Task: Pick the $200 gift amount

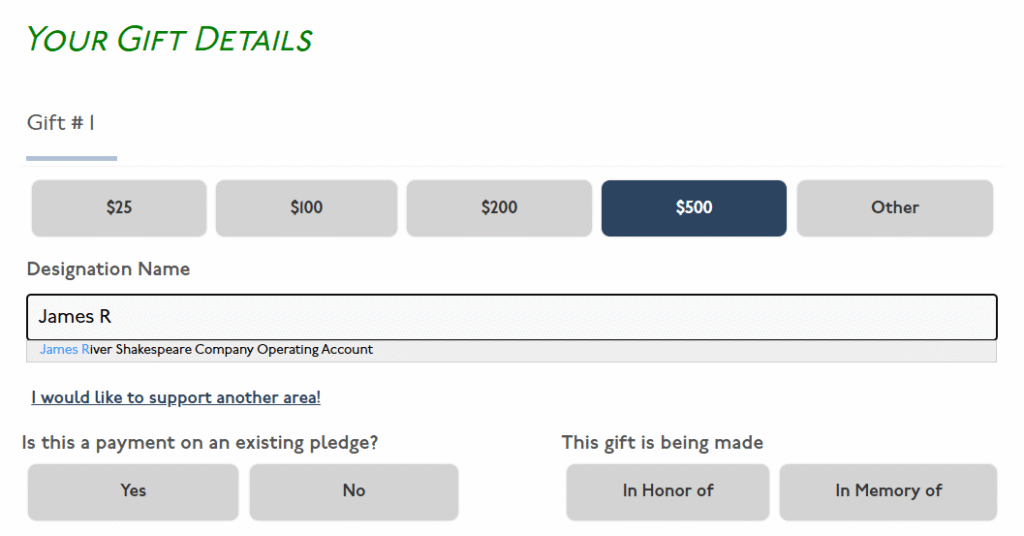Action: pyautogui.click(x=499, y=208)
